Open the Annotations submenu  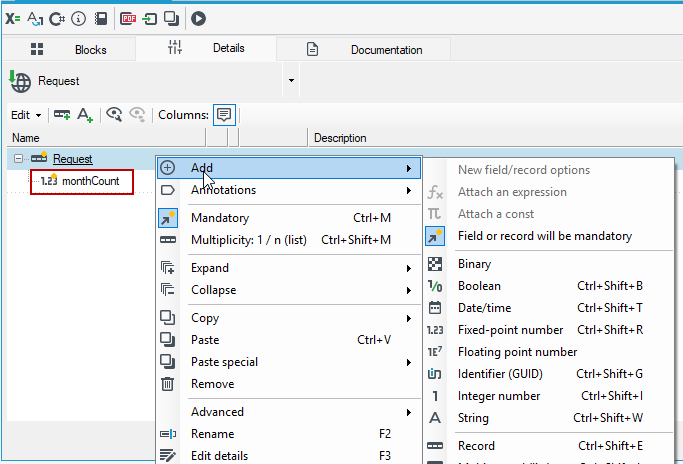coord(289,190)
